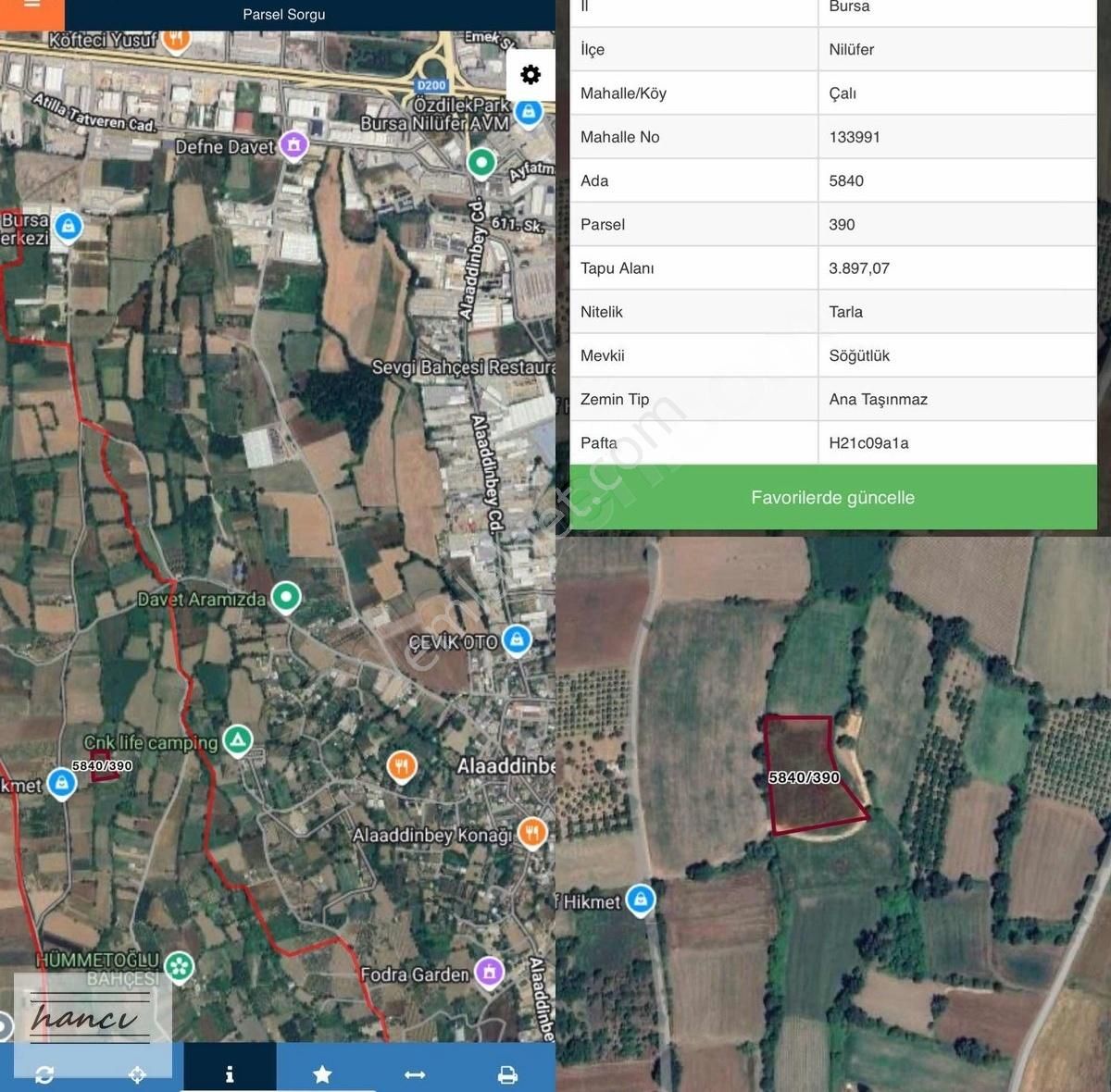1111x1092 pixels.
Task: Open the hamburger menu
Action: [x=31, y=7]
